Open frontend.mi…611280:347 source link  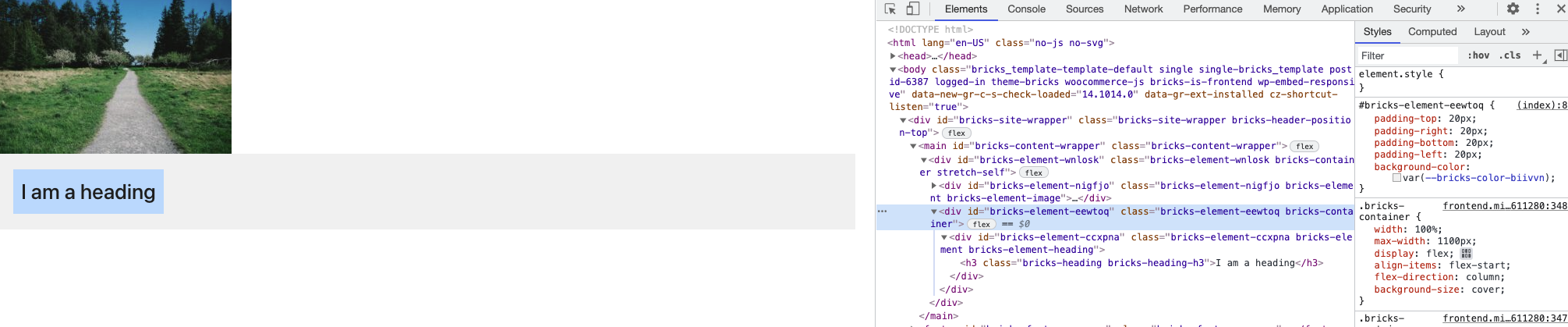pos(1505,318)
